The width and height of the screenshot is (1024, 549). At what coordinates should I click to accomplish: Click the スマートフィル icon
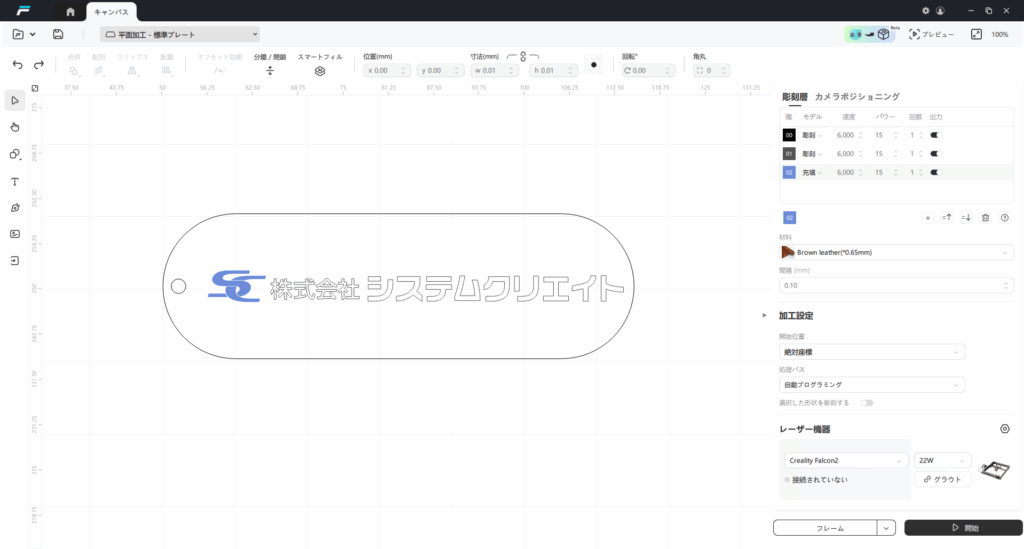320,71
